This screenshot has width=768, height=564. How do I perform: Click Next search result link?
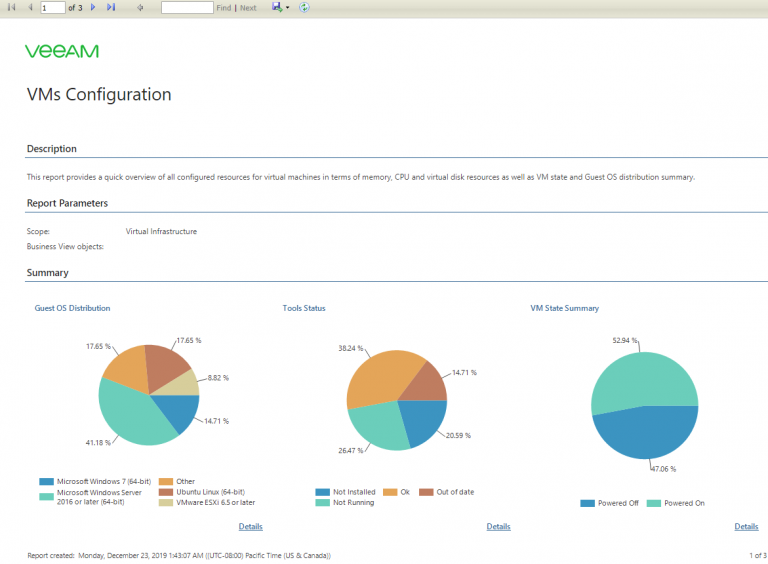pos(248,8)
